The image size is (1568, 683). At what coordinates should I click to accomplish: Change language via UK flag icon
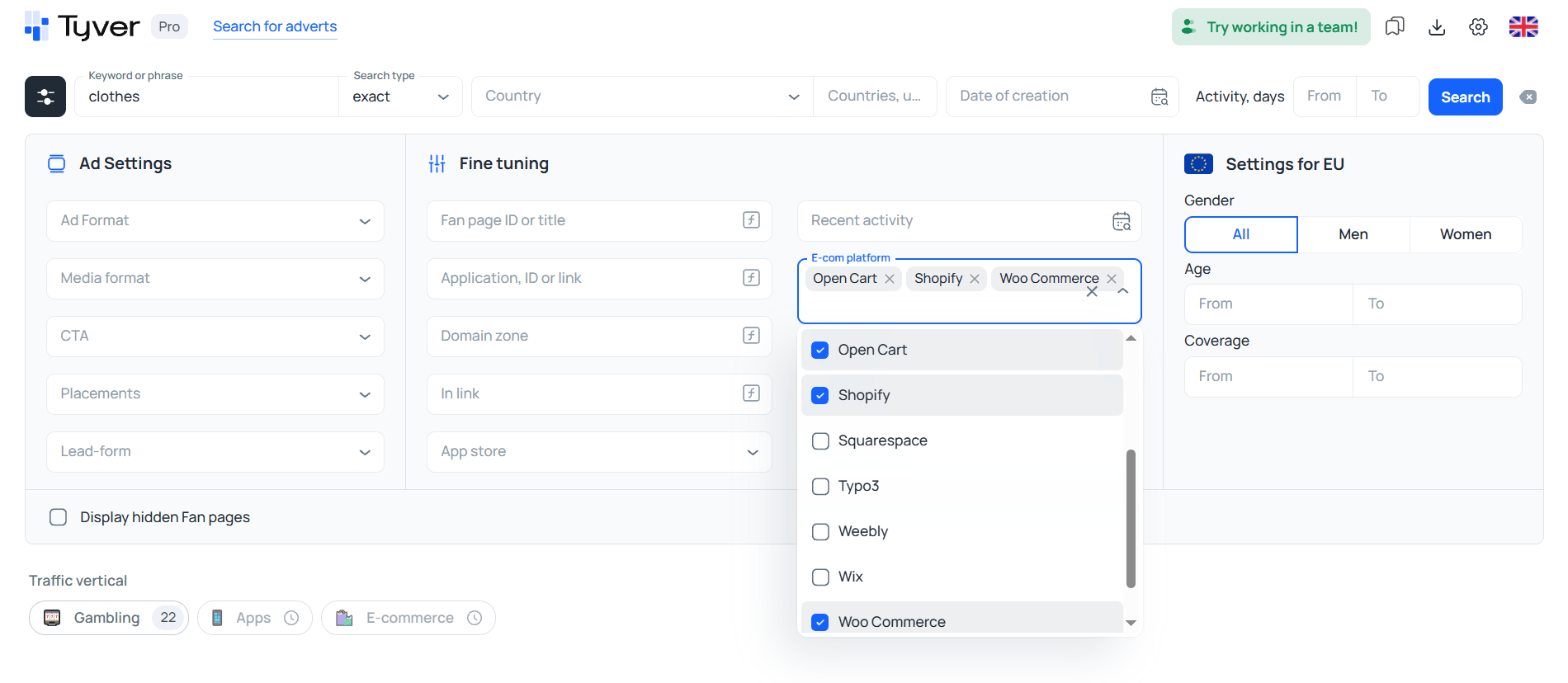pyautogui.click(x=1523, y=26)
